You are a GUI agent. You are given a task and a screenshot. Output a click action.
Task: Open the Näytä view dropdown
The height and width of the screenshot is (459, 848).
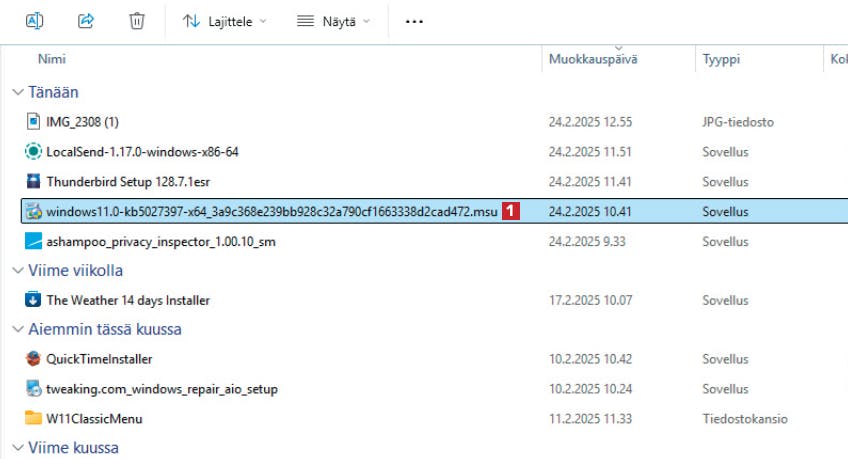coord(333,22)
